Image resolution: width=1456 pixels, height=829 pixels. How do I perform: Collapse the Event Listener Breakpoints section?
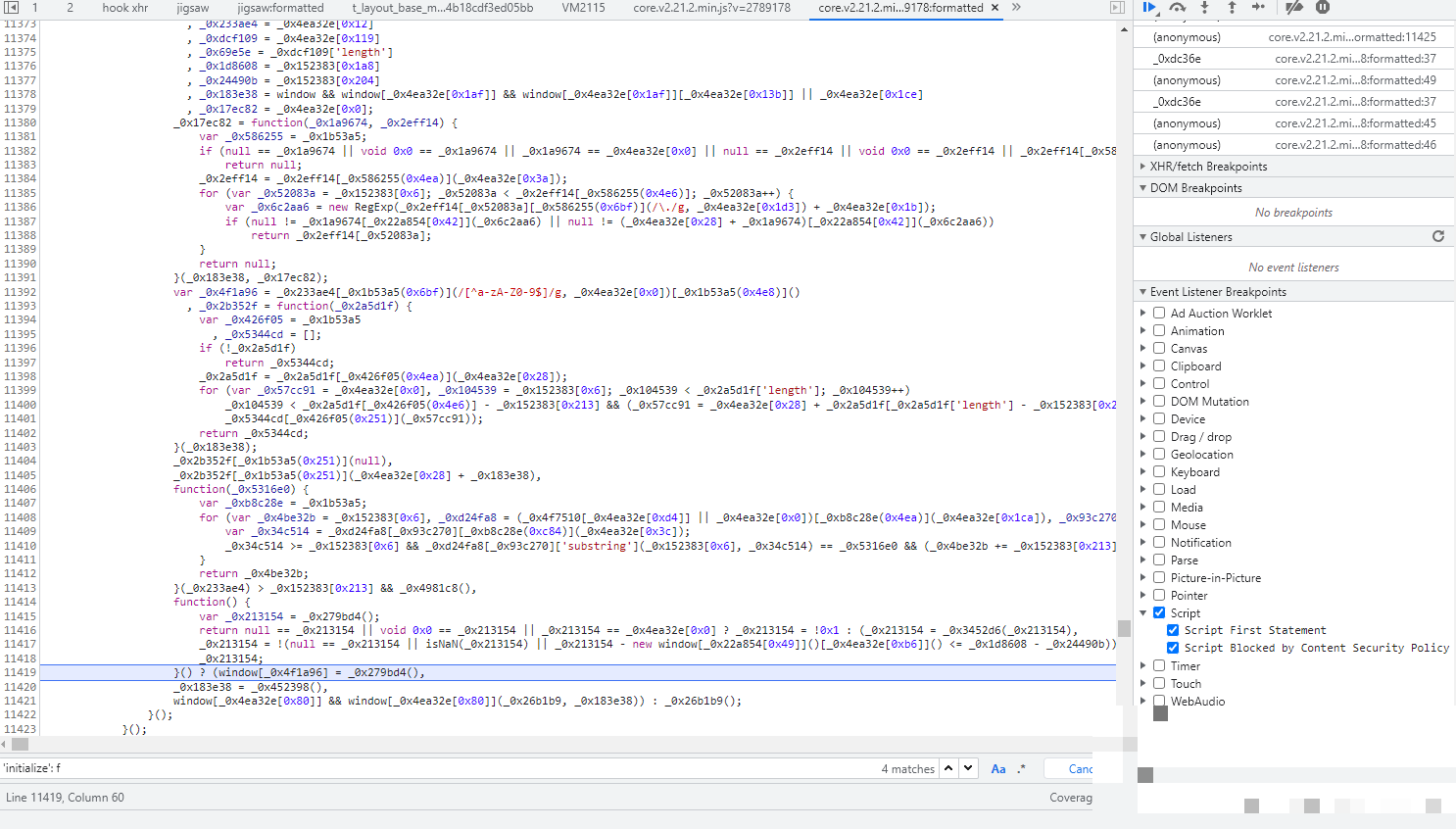(x=1218, y=292)
